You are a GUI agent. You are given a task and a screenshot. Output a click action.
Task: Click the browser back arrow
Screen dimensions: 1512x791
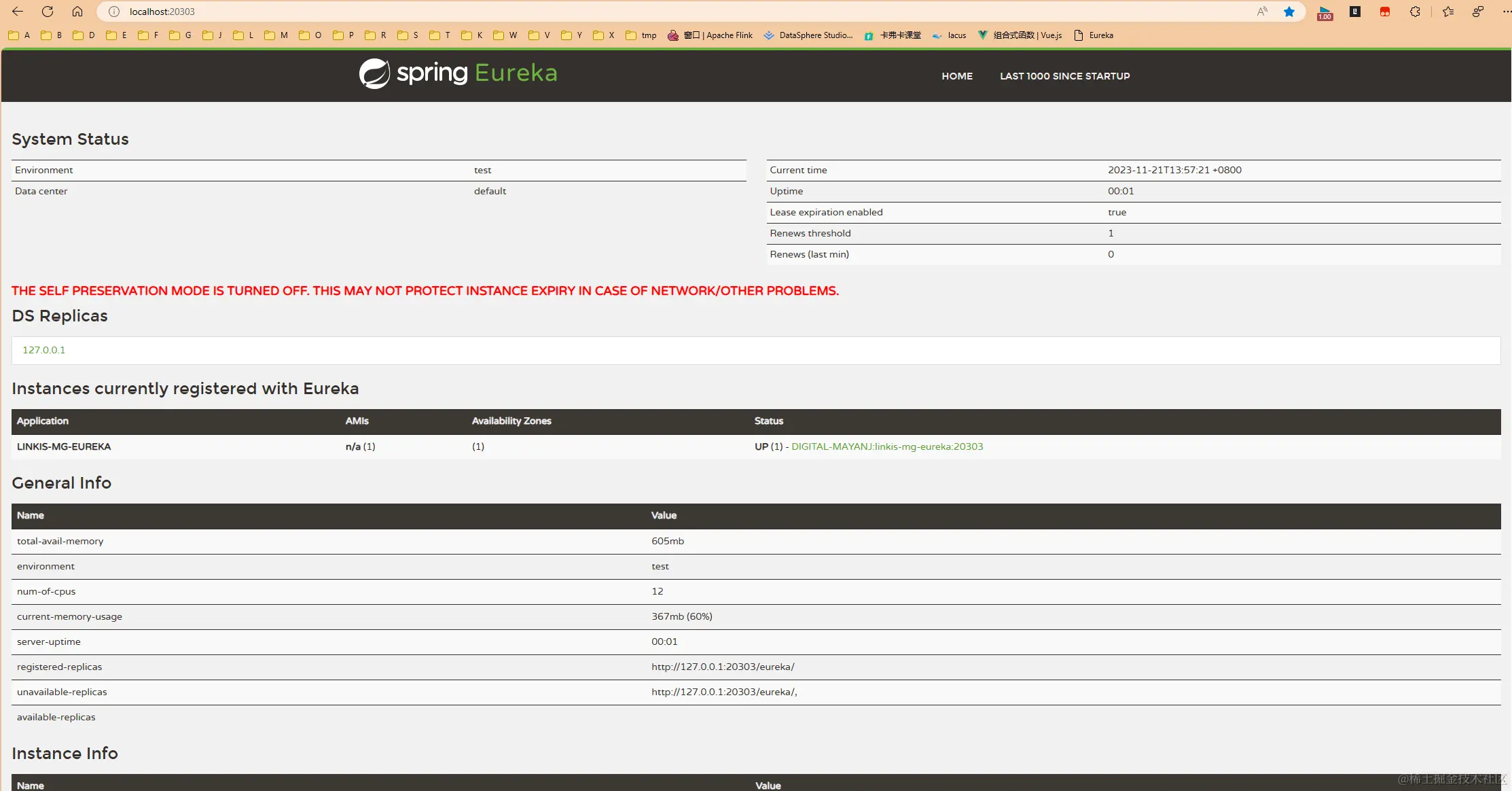[x=18, y=12]
